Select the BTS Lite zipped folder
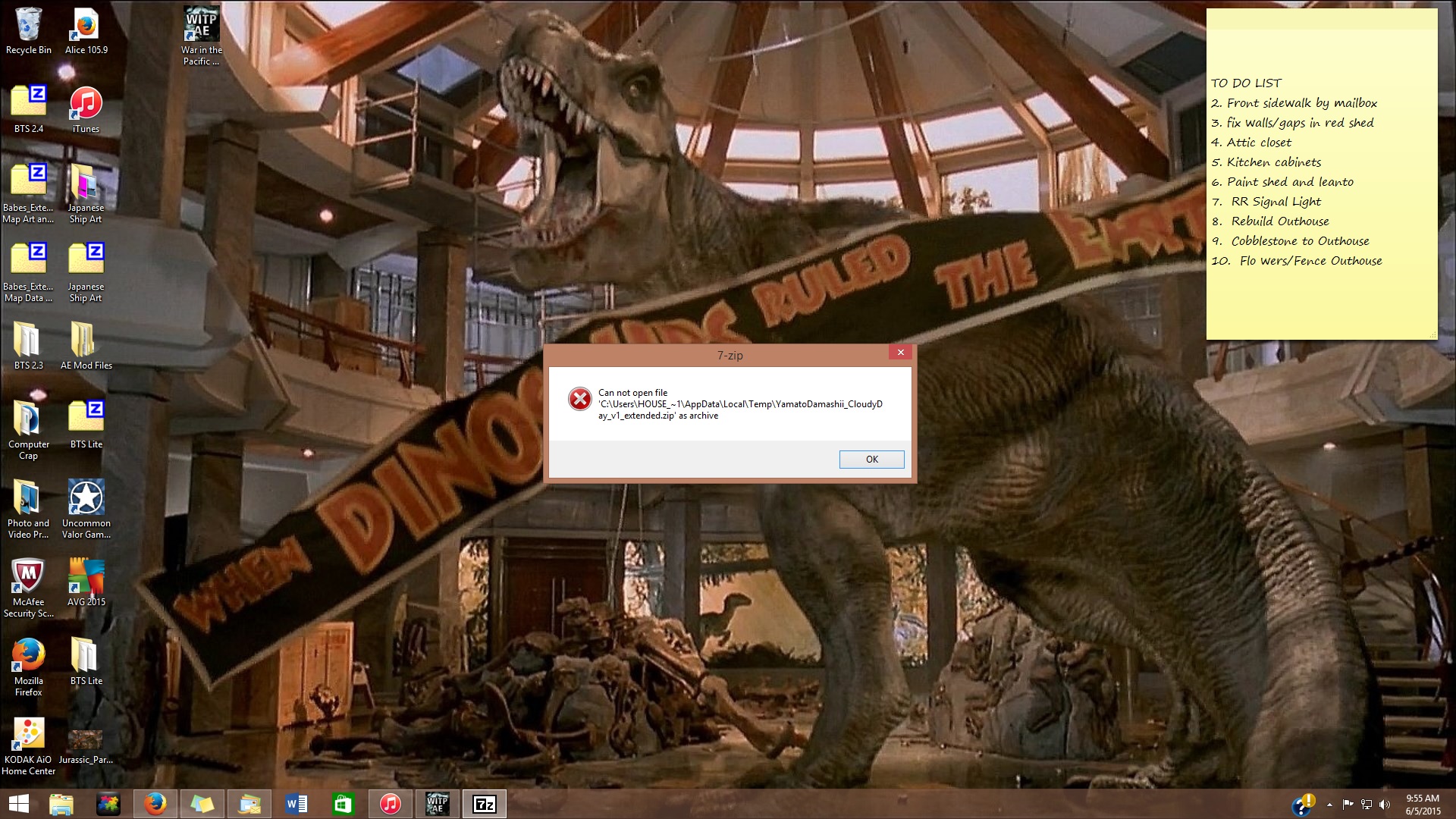Image resolution: width=1456 pixels, height=819 pixels. pyautogui.click(x=86, y=425)
